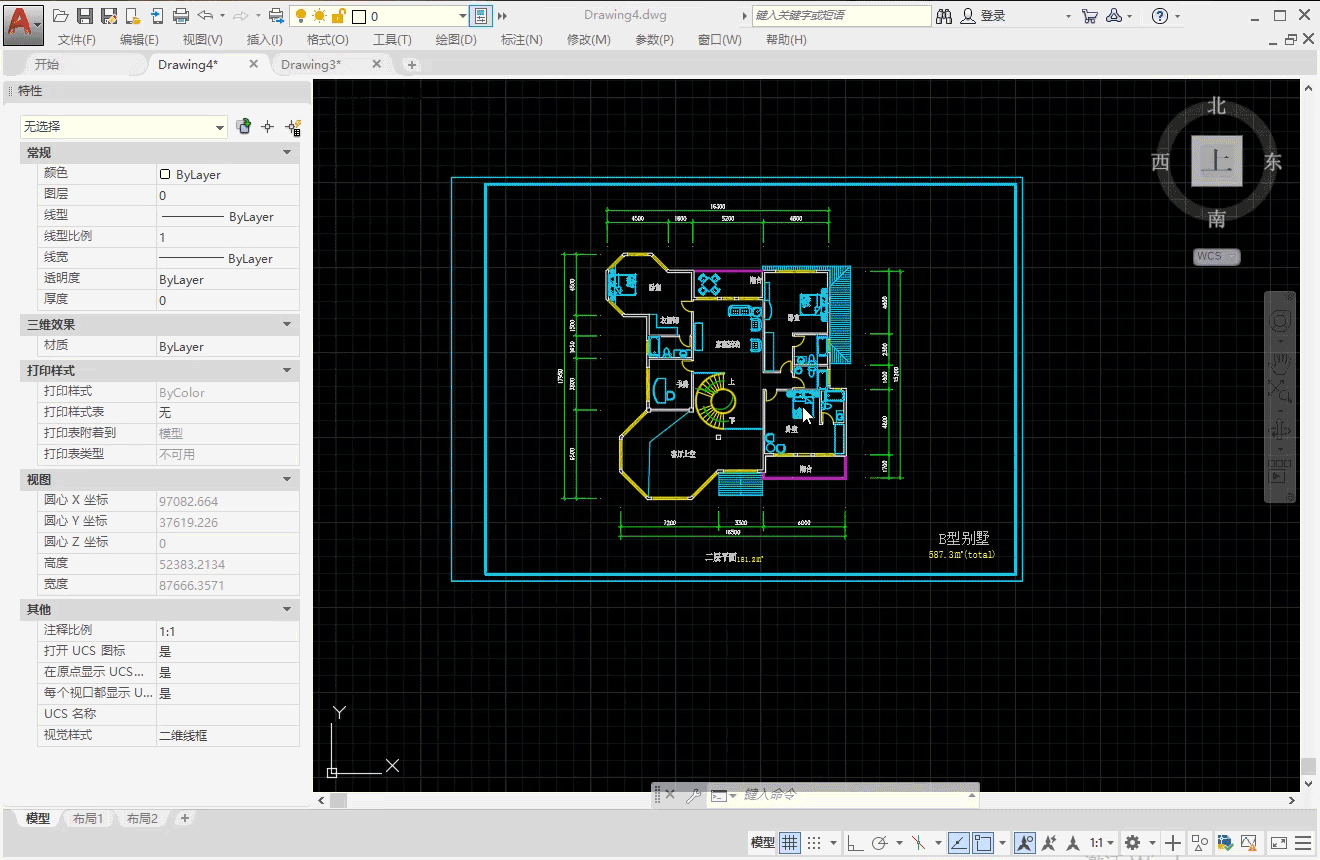Toggle the grid display status bar button
This screenshot has height=860, width=1320.
coord(790,843)
